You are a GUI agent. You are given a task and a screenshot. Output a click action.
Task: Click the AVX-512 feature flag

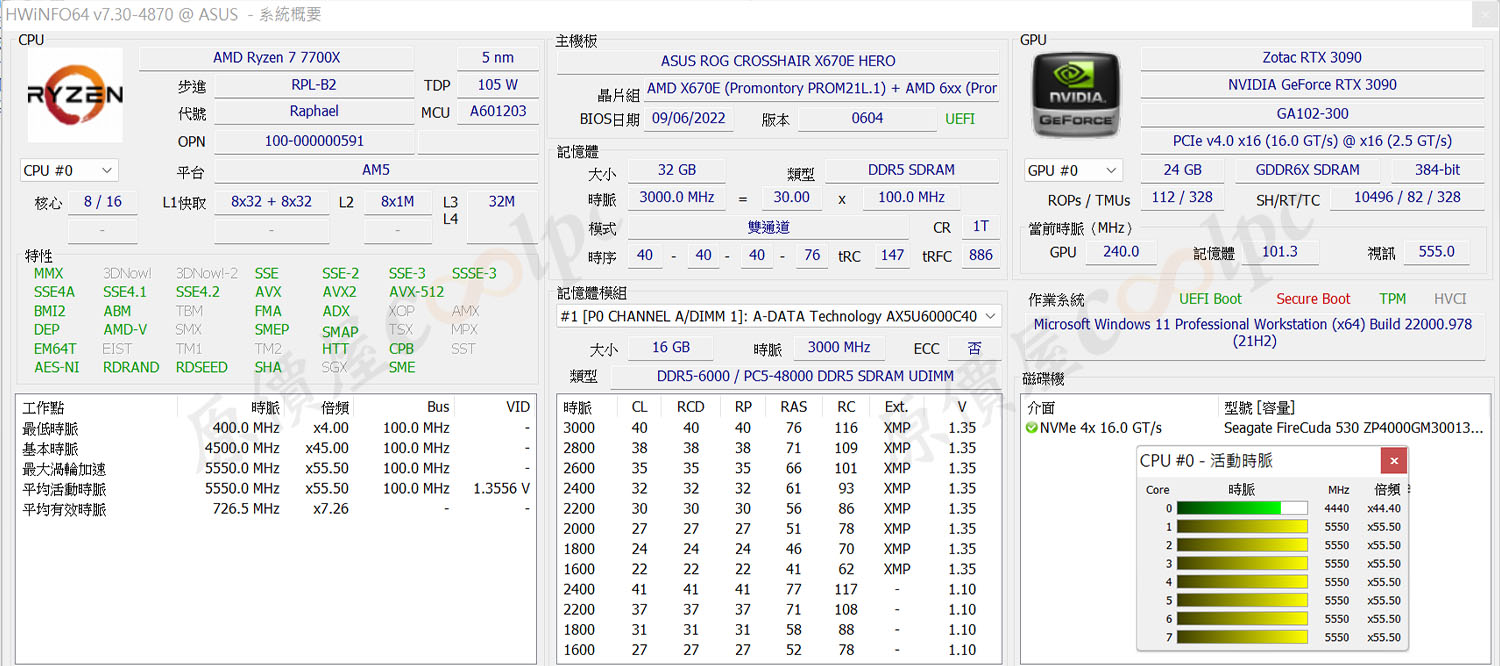click(416, 292)
